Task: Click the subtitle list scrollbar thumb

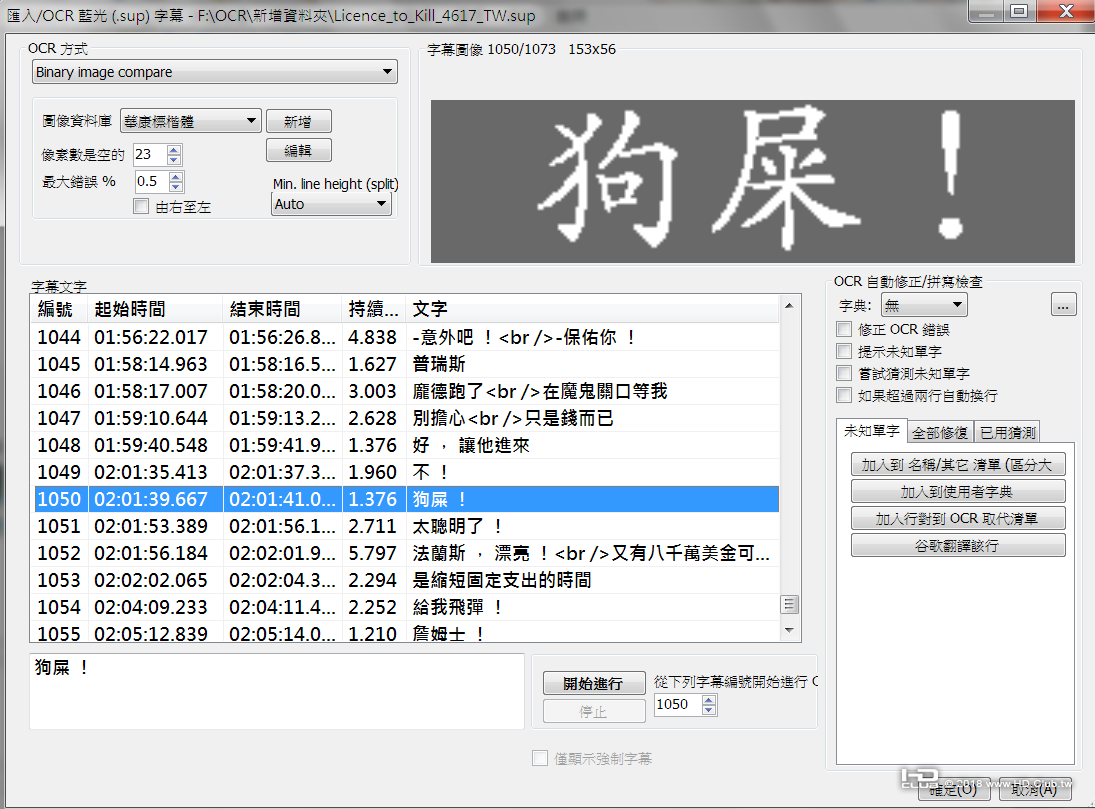Action: tap(789, 604)
